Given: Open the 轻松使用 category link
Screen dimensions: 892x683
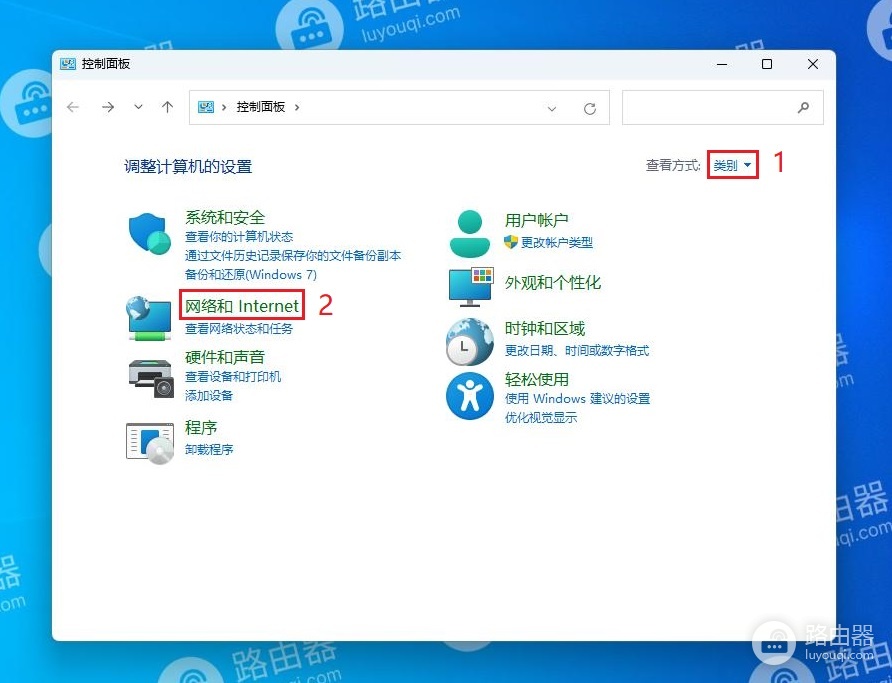Looking at the screenshot, I should click(536, 379).
